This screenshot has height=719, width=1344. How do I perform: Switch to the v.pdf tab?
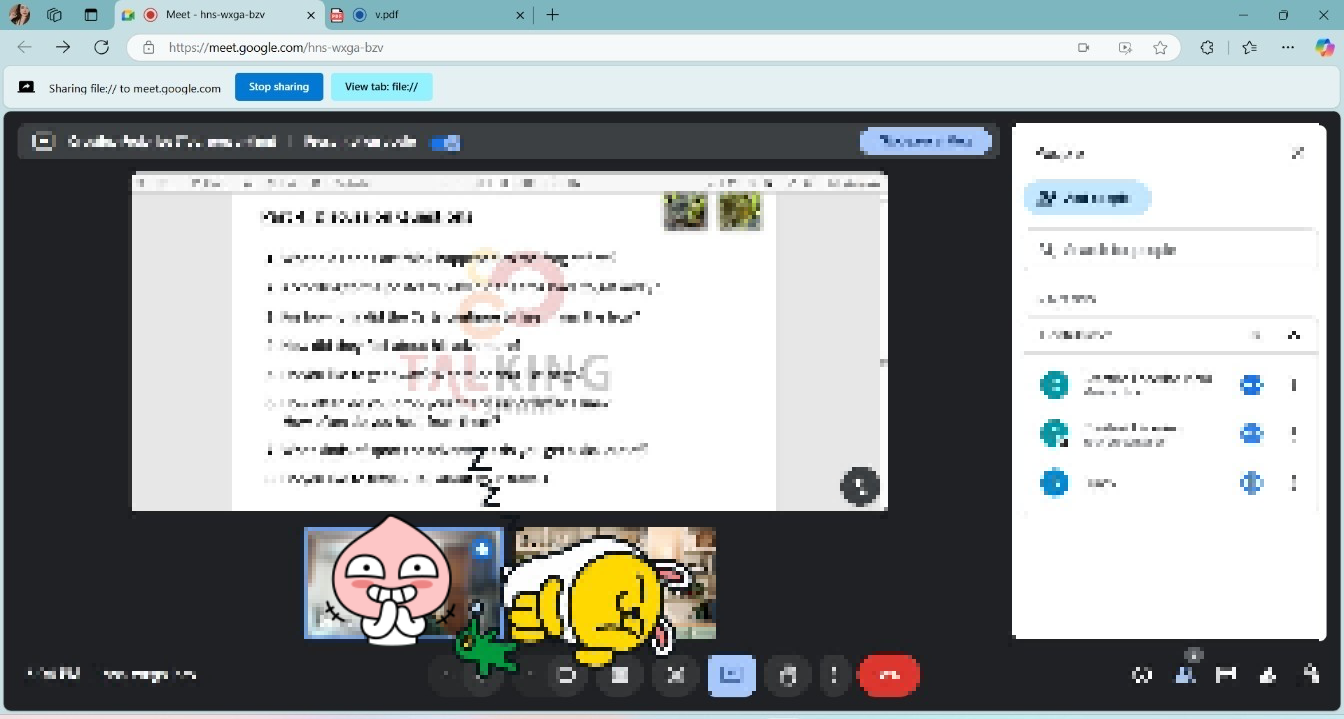(x=430, y=15)
